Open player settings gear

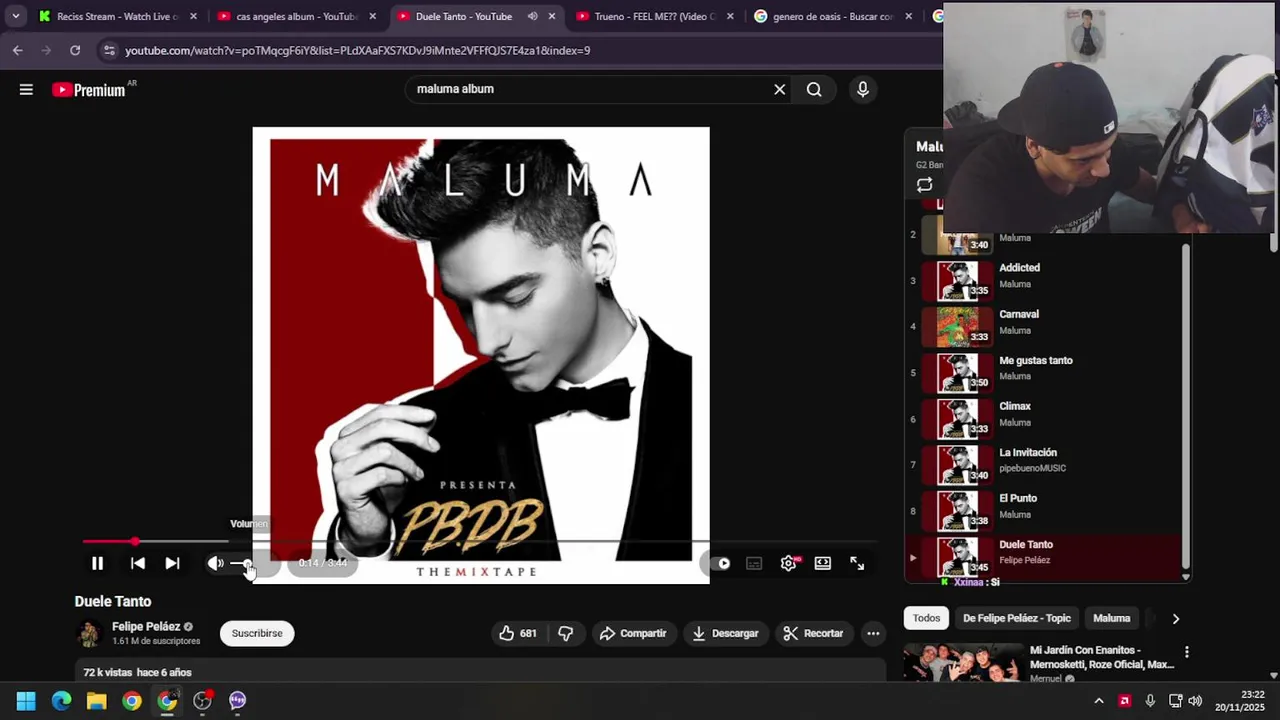point(788,564)
